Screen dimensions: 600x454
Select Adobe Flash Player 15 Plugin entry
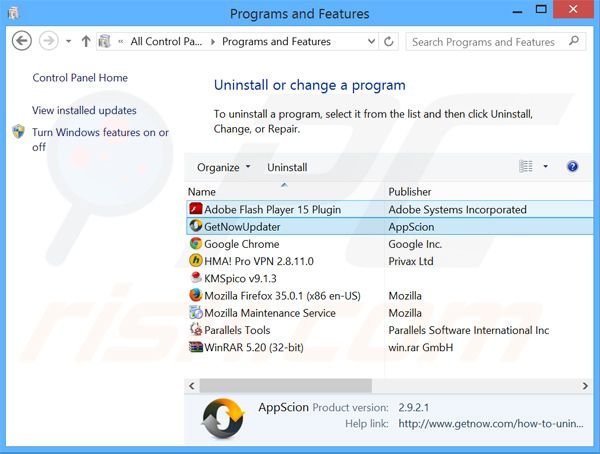(272, 209)
